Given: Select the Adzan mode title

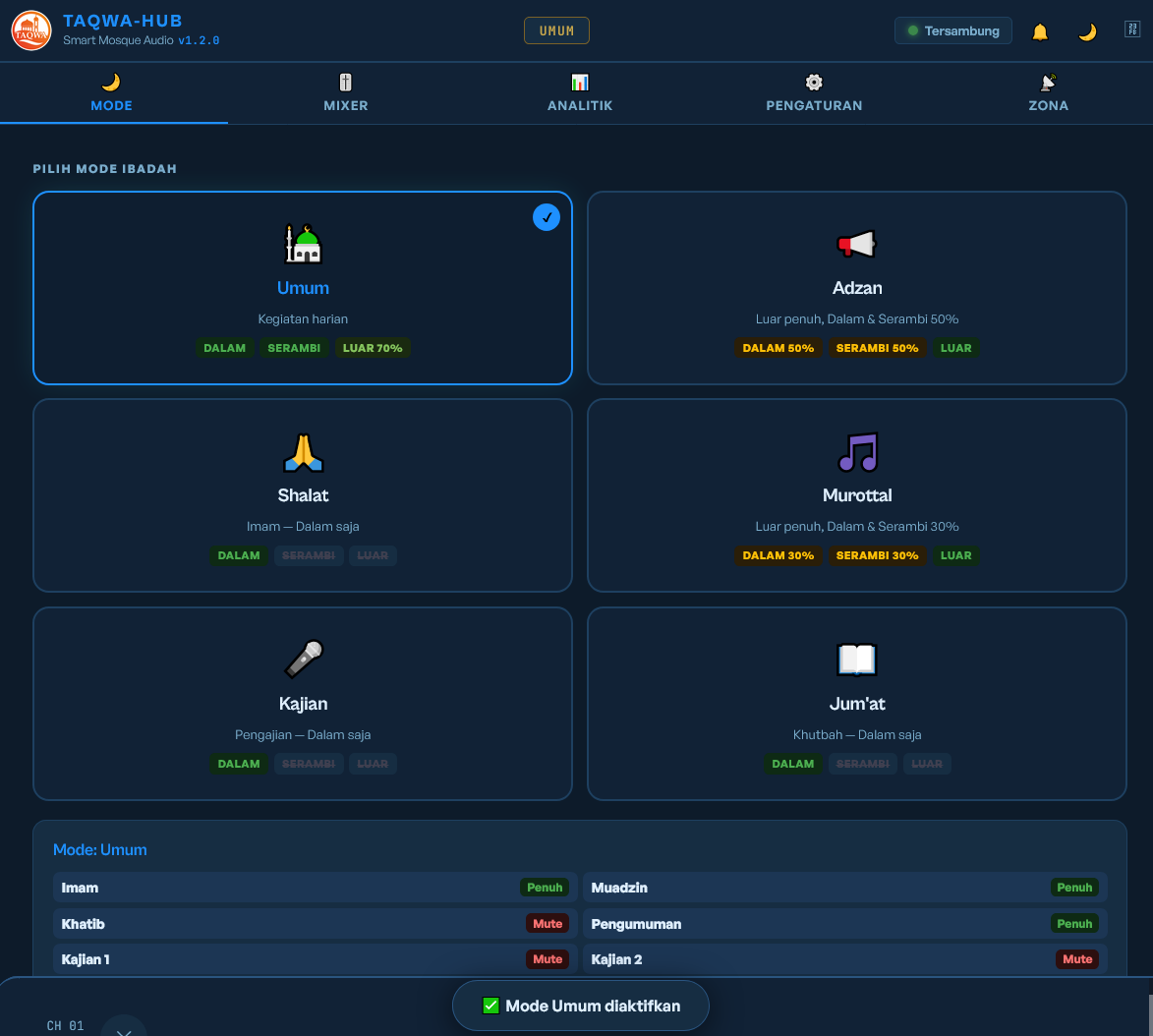Looking at the screenshot, I should (857, 288).
